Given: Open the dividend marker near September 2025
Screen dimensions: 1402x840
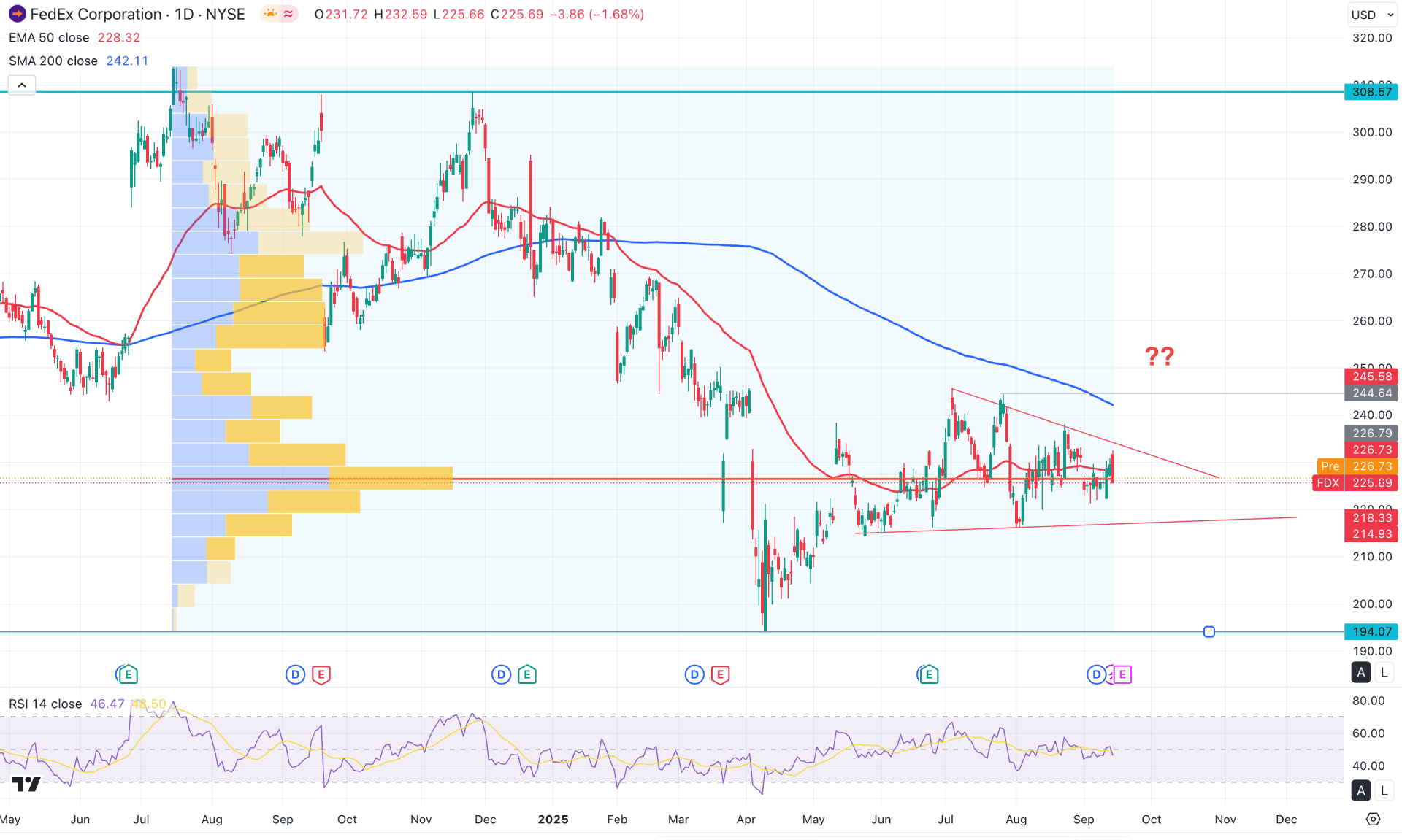Looking at the screenshot, I should 1096,674.
